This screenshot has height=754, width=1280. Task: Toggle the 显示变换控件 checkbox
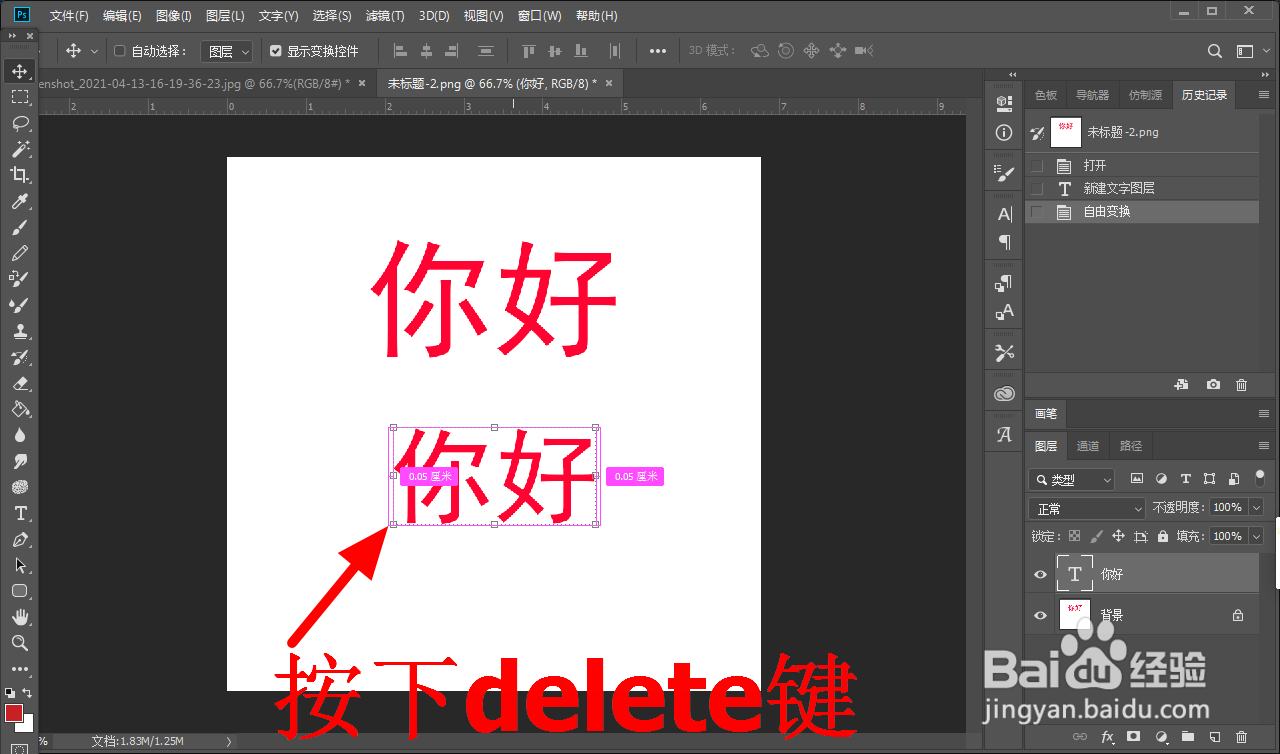pos(277,50)
